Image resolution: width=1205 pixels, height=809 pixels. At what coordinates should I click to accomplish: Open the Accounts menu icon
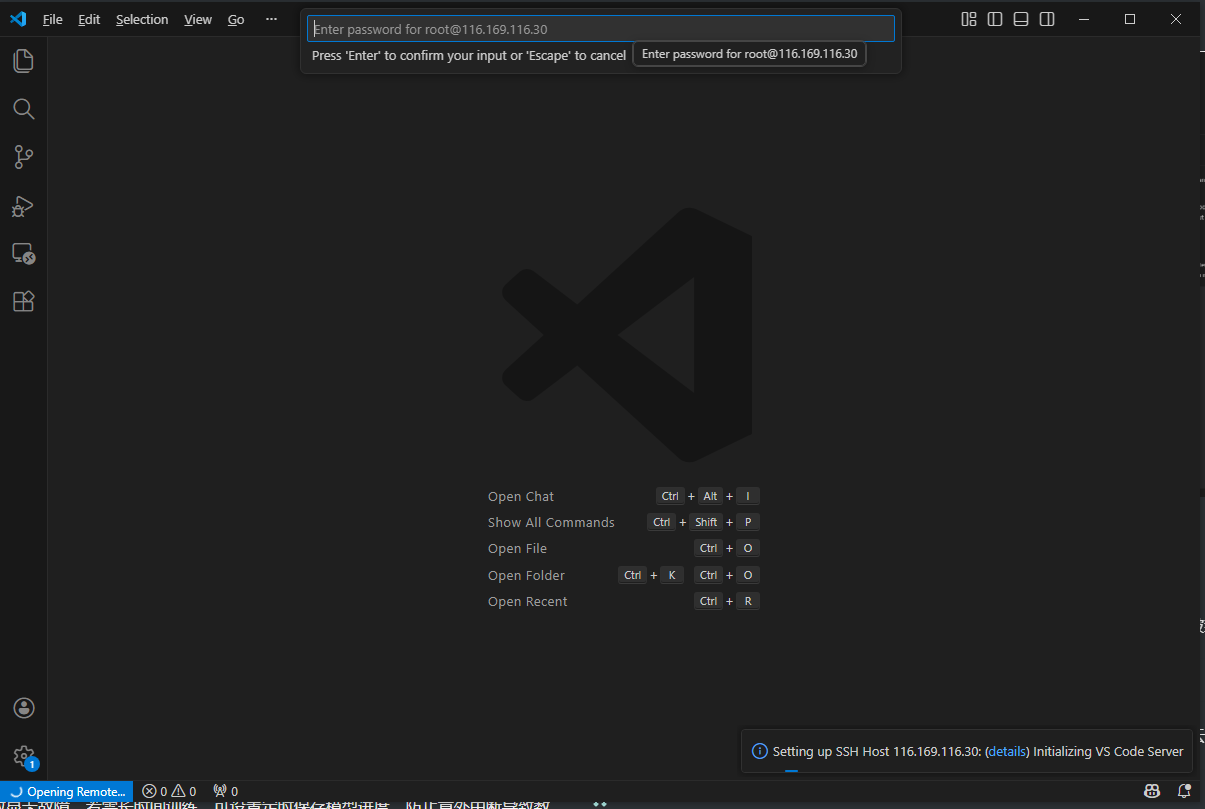(x=24, y=708)
